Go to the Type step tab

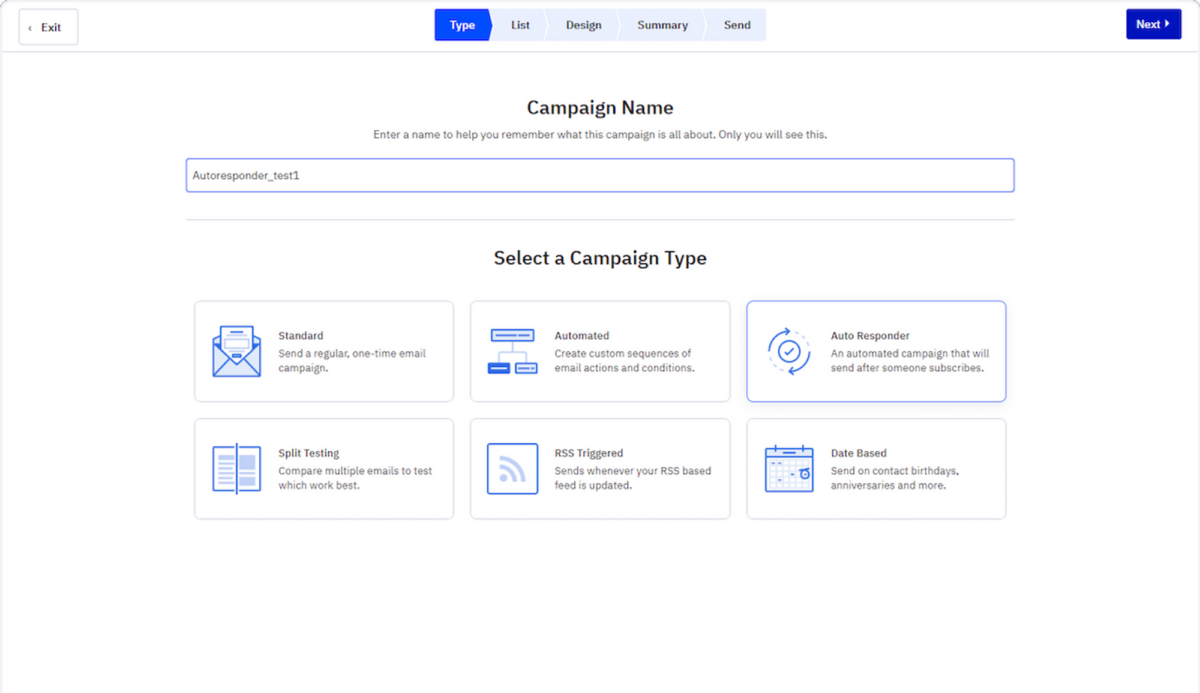(x=462, y=25)
